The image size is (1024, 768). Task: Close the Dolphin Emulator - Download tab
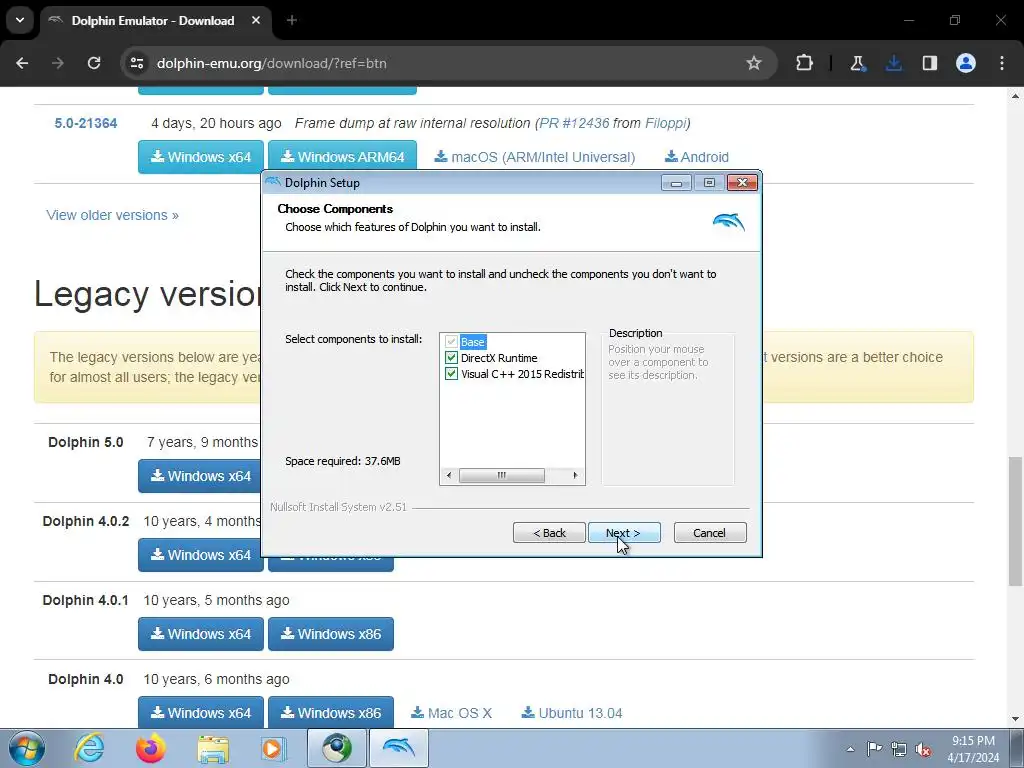click(256, 20)
